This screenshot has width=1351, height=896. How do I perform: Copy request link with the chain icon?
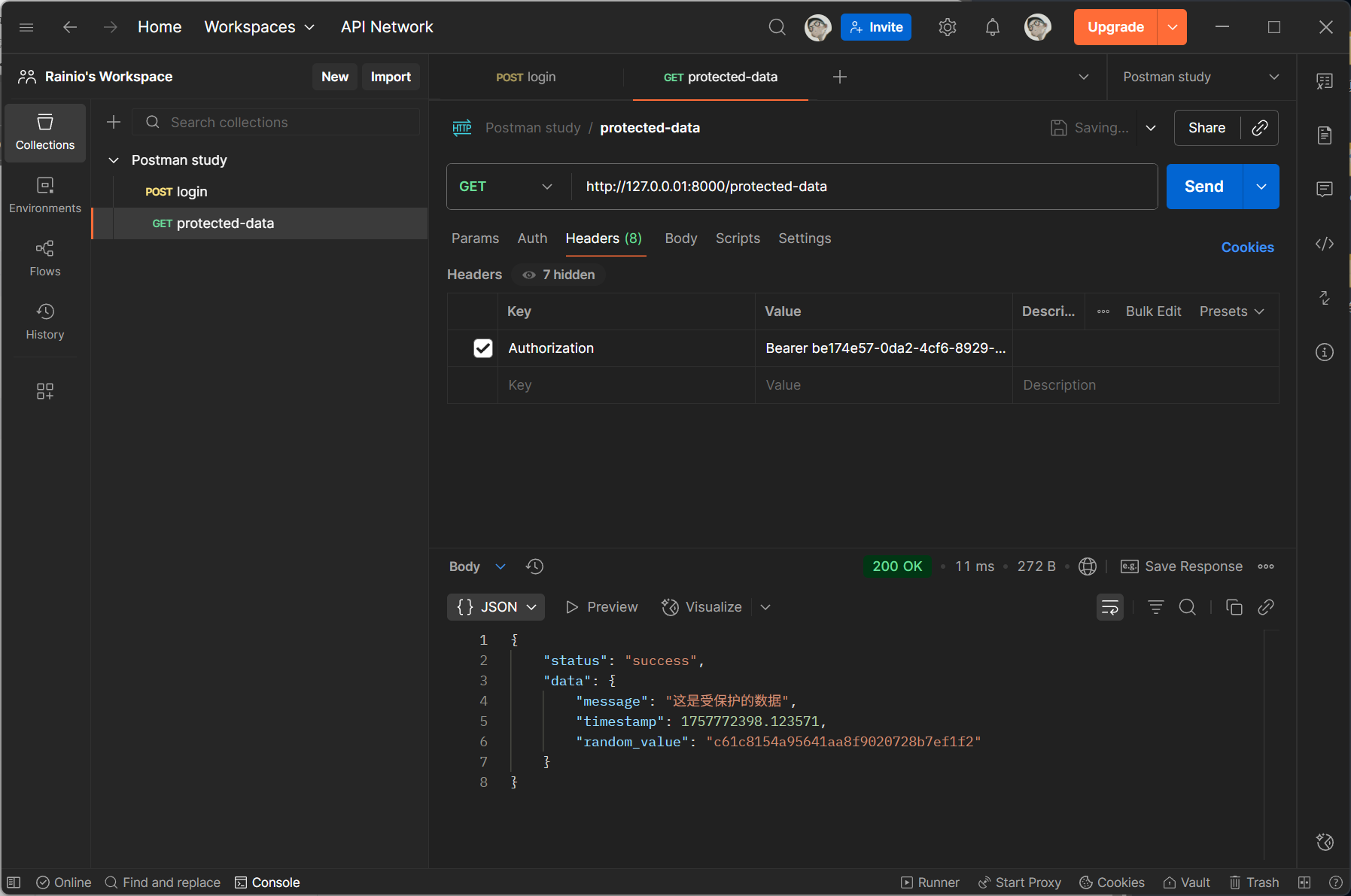point(1260,128)
